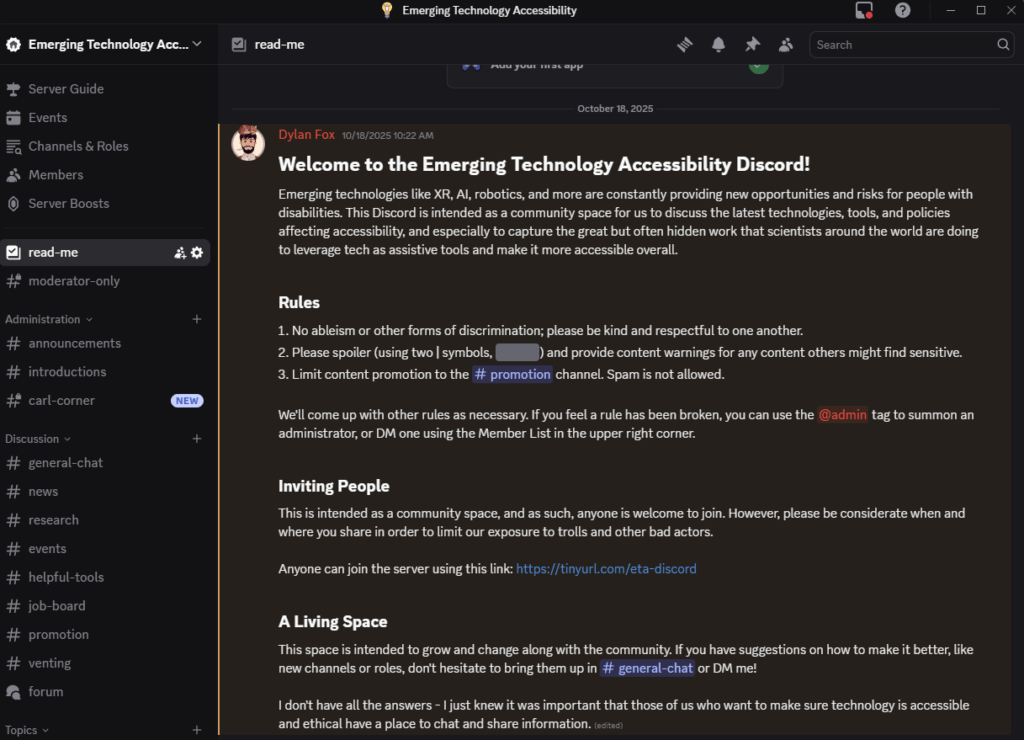This screenshot has width=1024, height=740.
Task: Open the Threads icon in channel header
Action: pyautogui.click(x=685, y=44)
